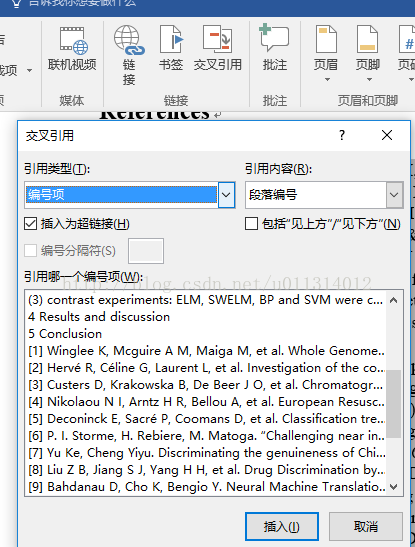Open the 书签 bookmark tool

point(171,48)
